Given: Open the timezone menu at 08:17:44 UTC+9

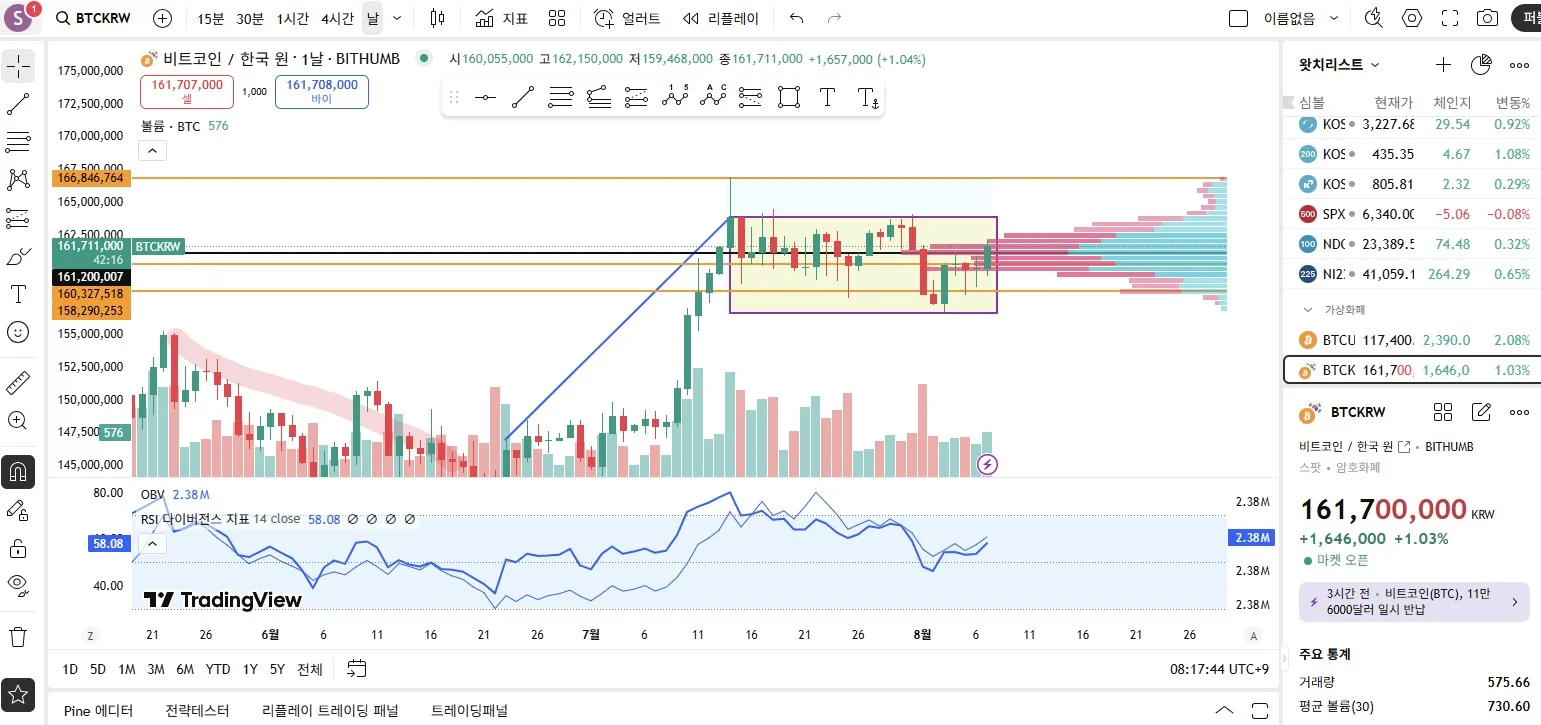Looking at the screenshot, I should pos(1219,669).
